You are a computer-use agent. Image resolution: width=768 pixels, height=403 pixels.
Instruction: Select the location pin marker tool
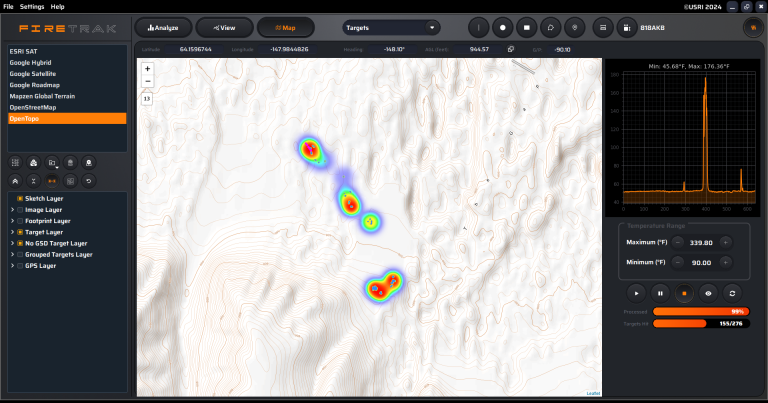(x=573, y=28)
